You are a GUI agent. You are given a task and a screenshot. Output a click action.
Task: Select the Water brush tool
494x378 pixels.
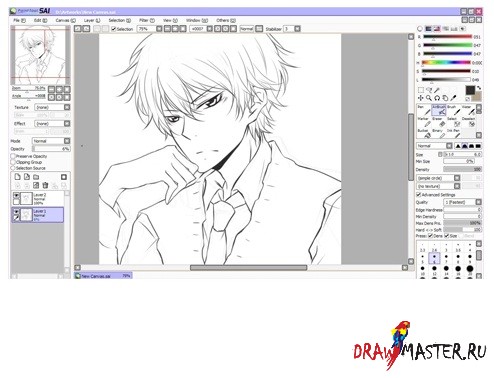[468, 110]
